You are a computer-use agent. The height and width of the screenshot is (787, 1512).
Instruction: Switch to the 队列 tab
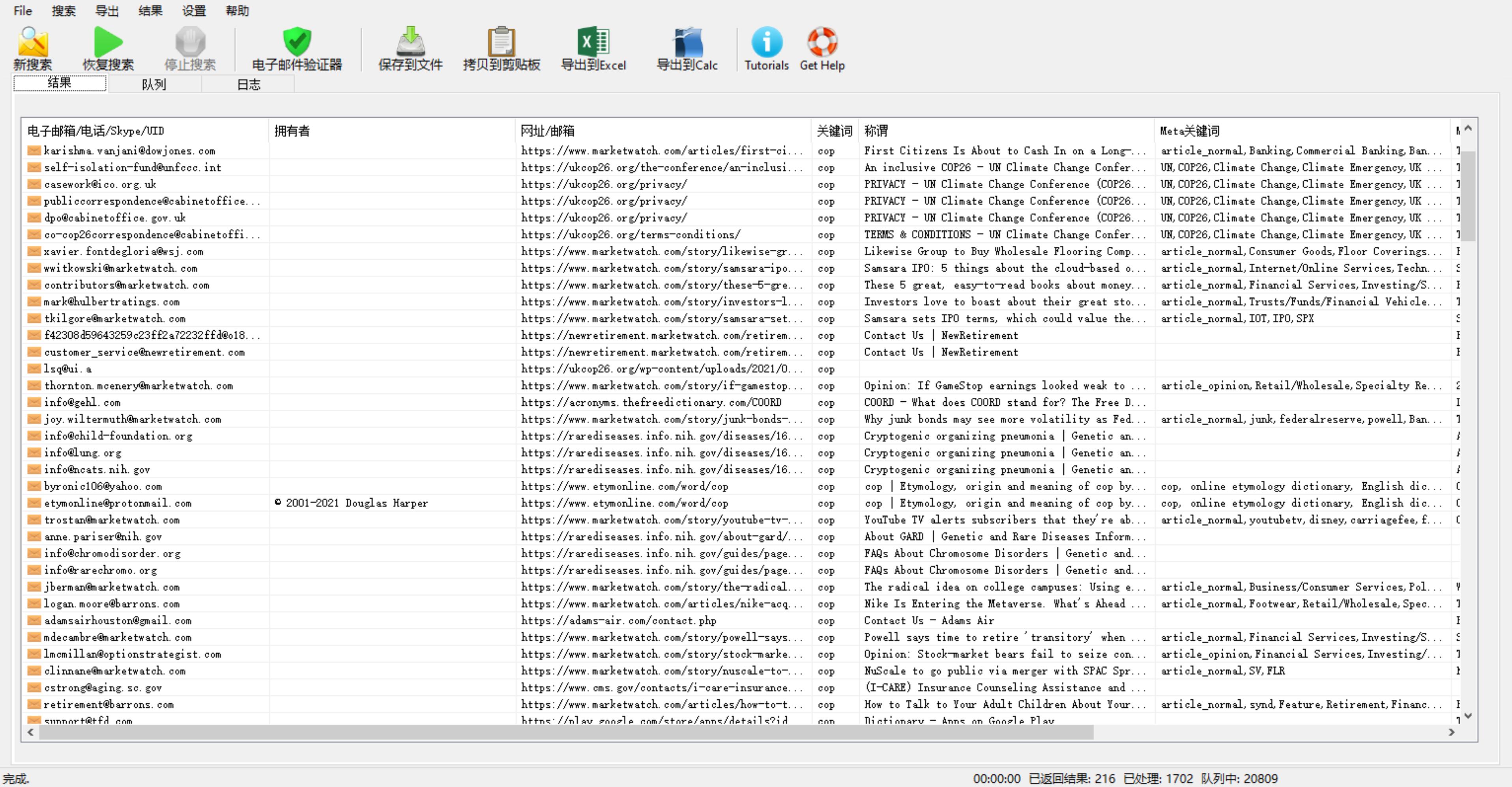click(154, 84)
